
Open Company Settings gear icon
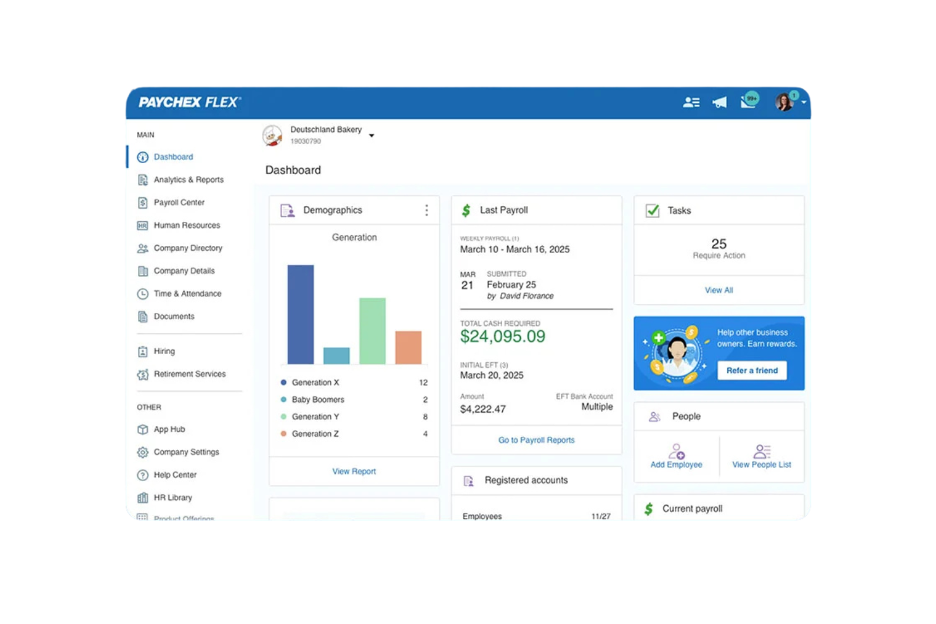[x=143, y=452]
